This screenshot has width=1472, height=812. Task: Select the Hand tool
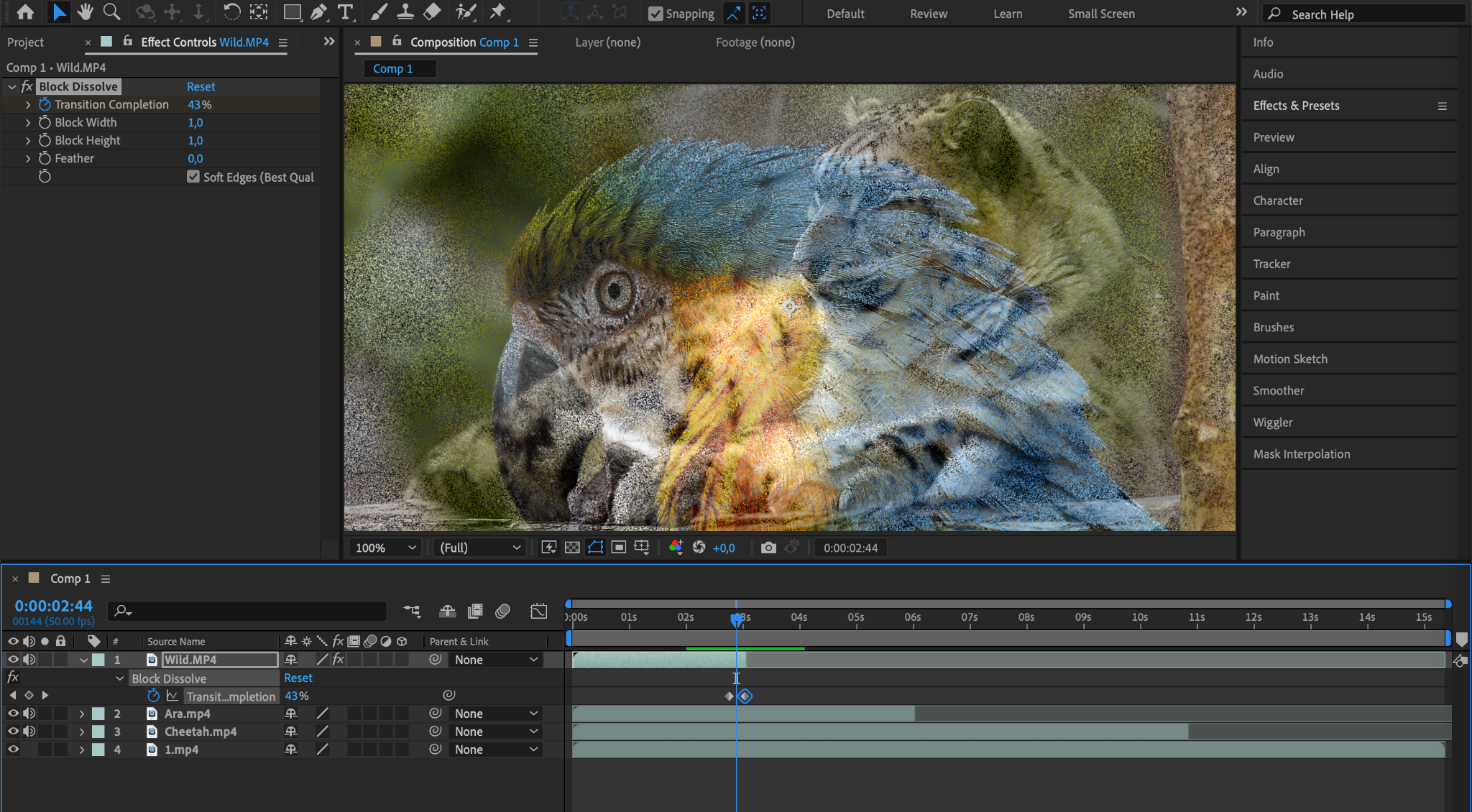85,11
